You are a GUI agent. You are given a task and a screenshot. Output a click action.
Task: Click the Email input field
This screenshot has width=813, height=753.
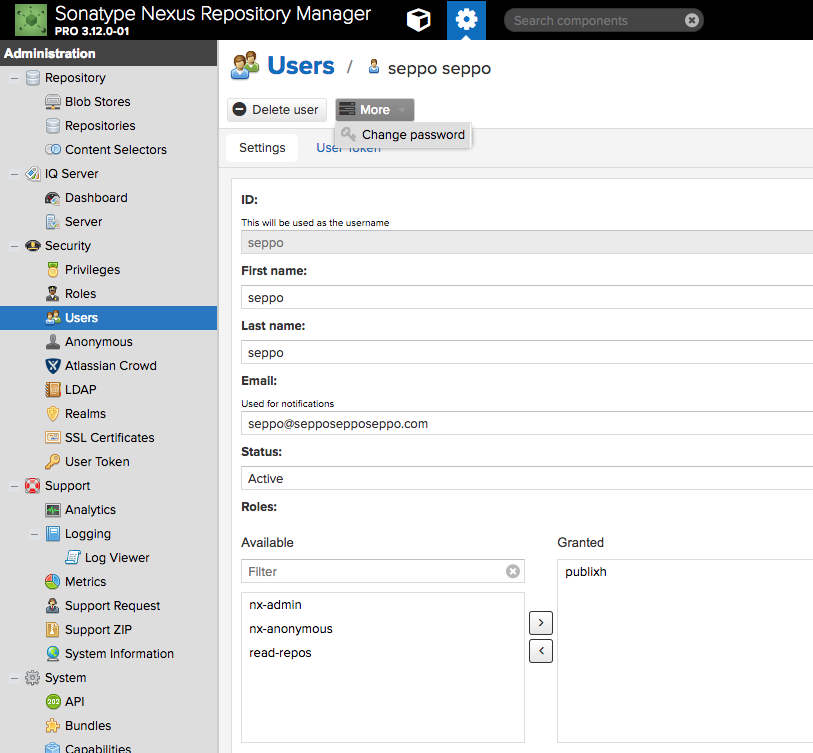[527, 424]
